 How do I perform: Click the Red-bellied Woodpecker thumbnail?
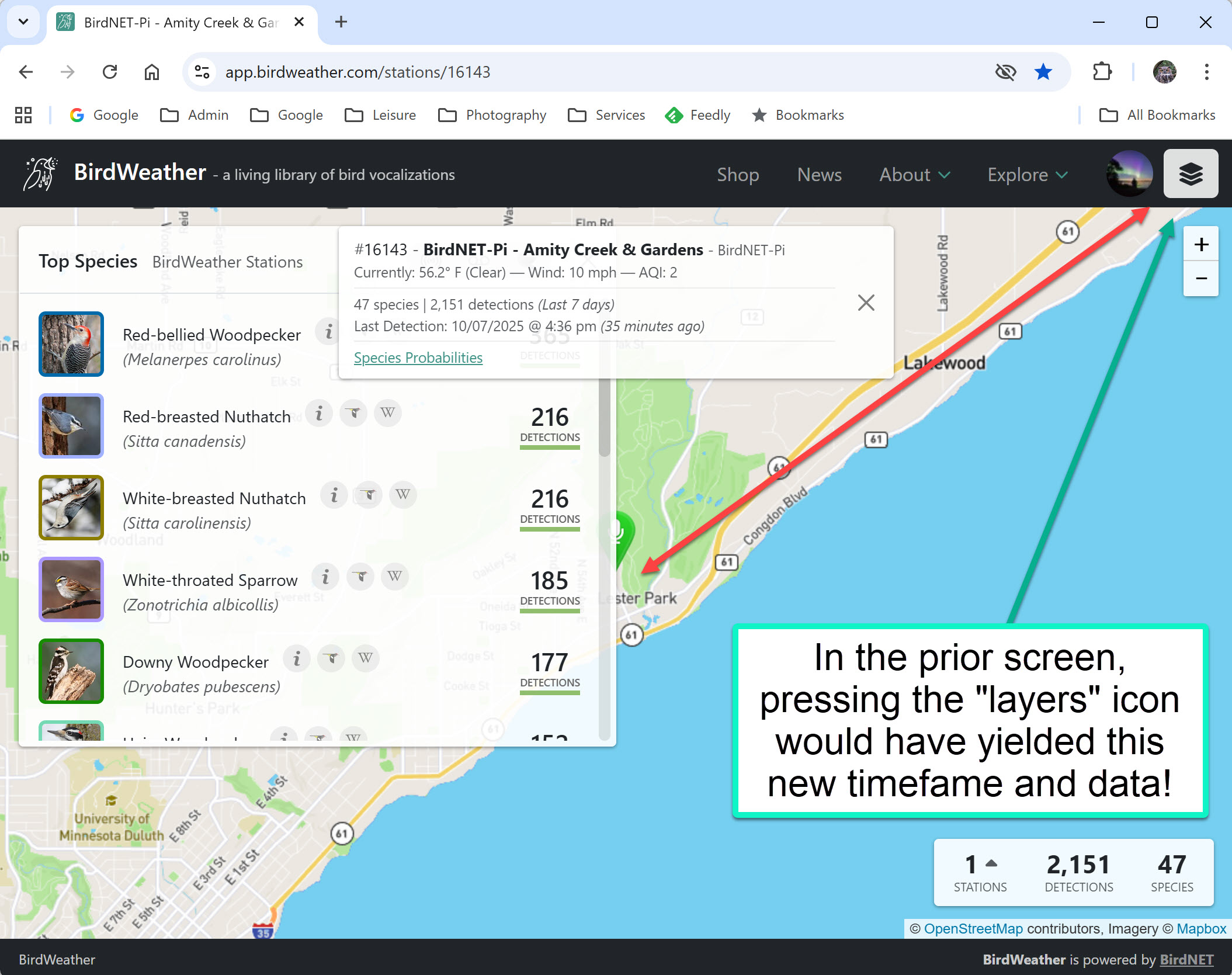click(71, 344)
